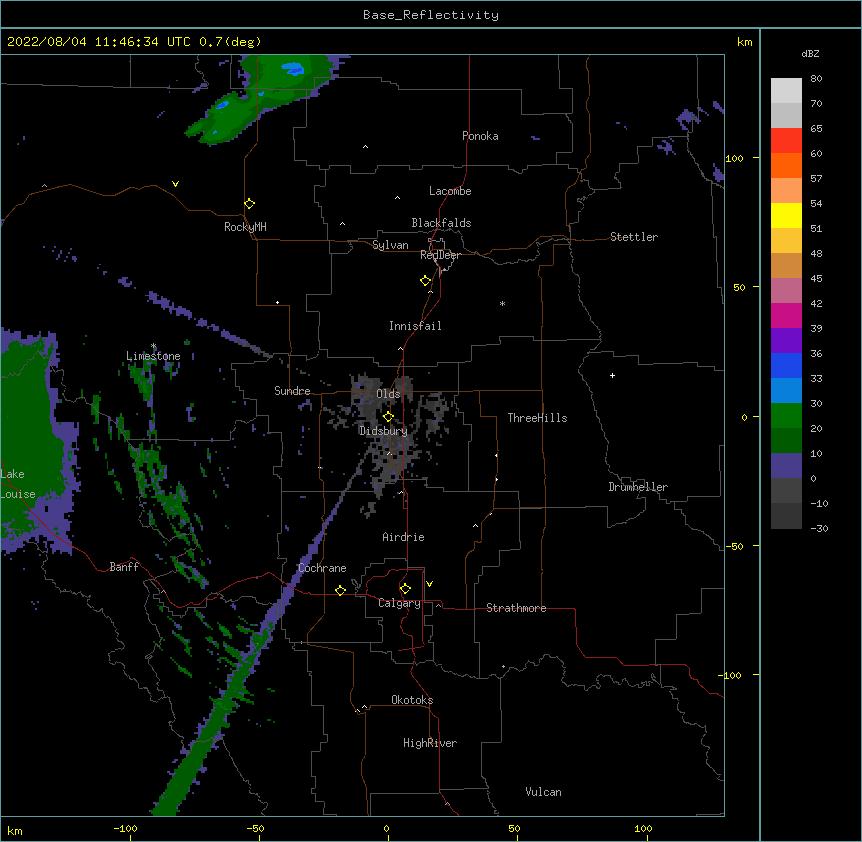
Task: Click the yellow diamond marker below Cochrane
Action: 340,590
